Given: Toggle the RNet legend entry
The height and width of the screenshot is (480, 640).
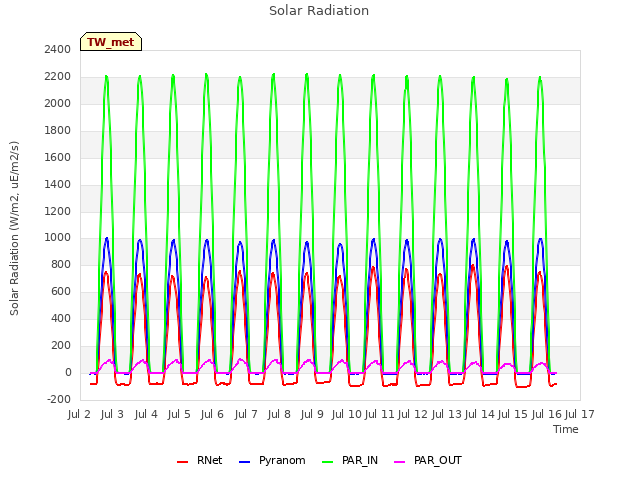Looking at the screenshot, I should (x=200, y=460).
